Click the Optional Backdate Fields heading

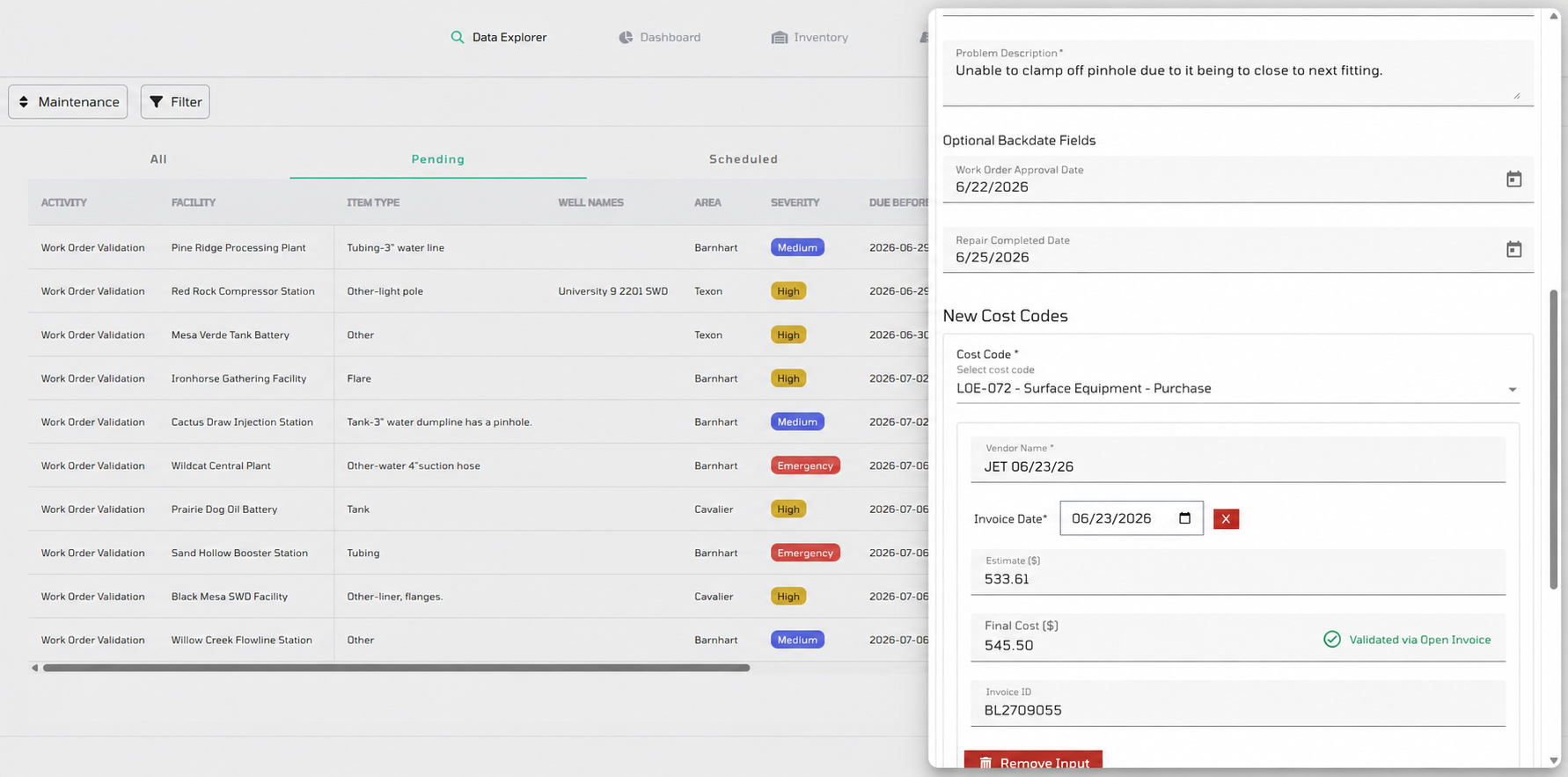[1019, 140]
